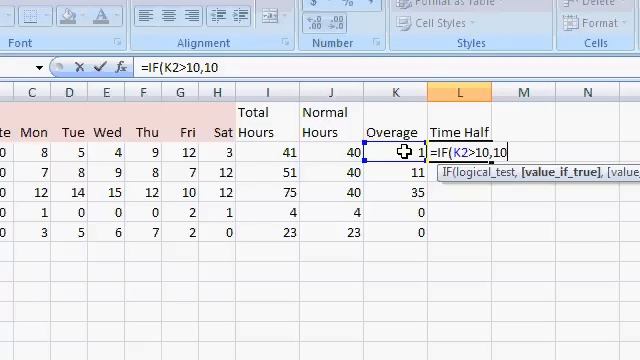
Task: Click Total Hours cell showing 75
Action: 268,192
